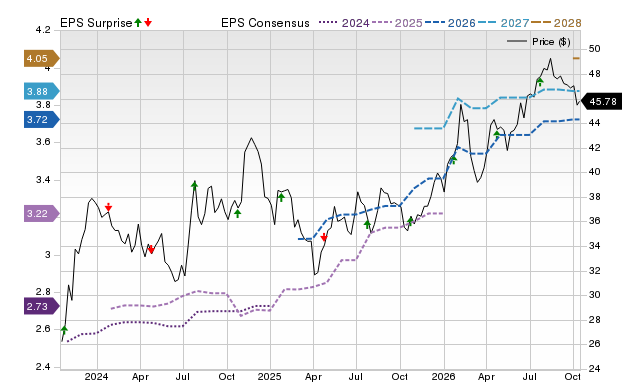This screenshot has height=382, width=640.
Task: Click the 3.22 EPS value tag
Action: [x=41, y=213]
